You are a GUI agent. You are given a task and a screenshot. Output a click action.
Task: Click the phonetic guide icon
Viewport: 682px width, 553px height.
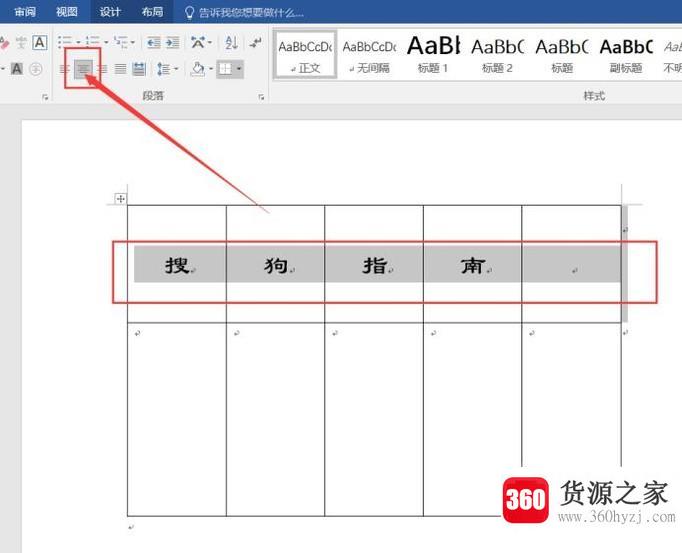[x=21, y=43]
